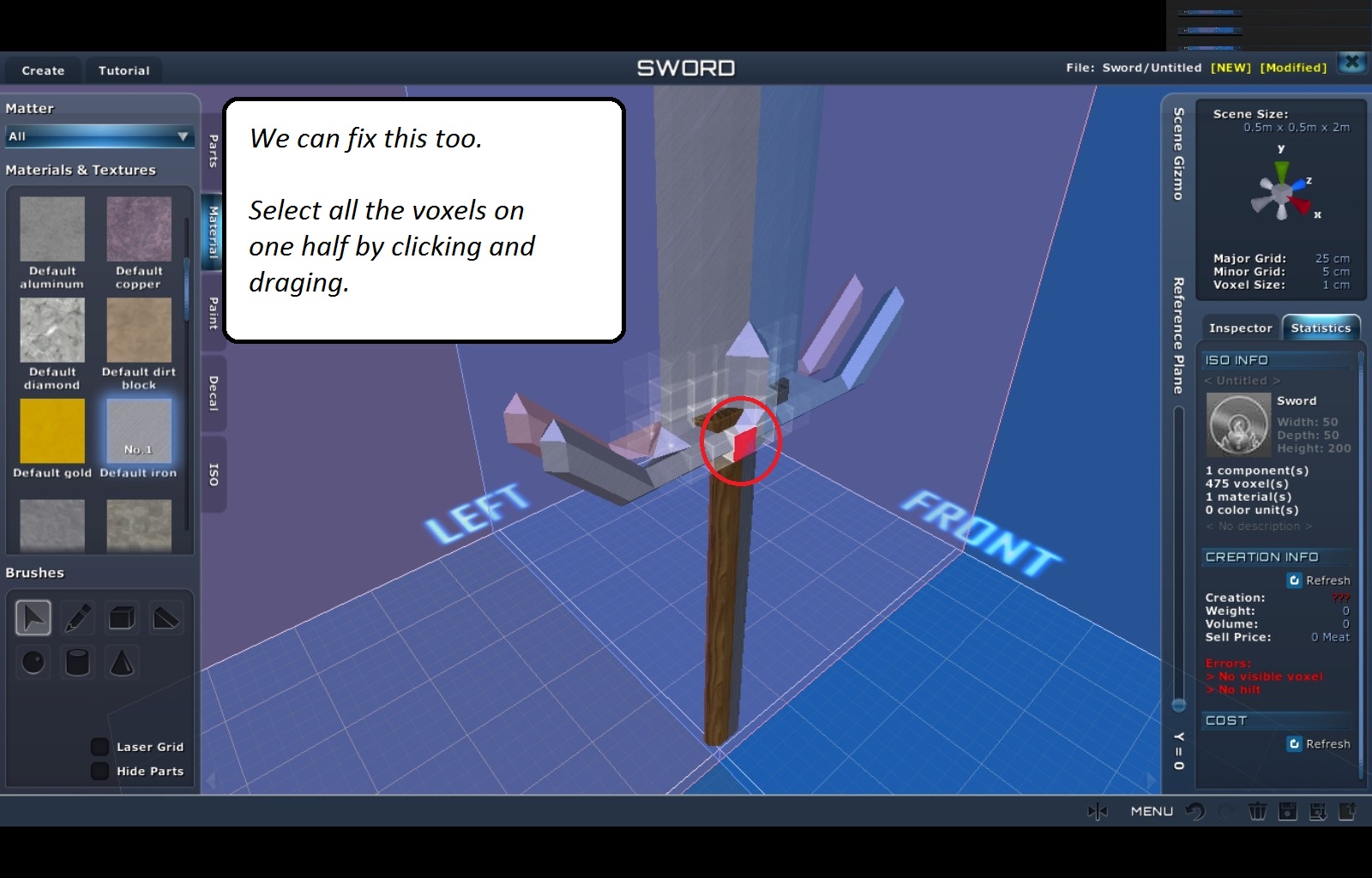Click the reference plane height slider handle

pos(1179,706)
